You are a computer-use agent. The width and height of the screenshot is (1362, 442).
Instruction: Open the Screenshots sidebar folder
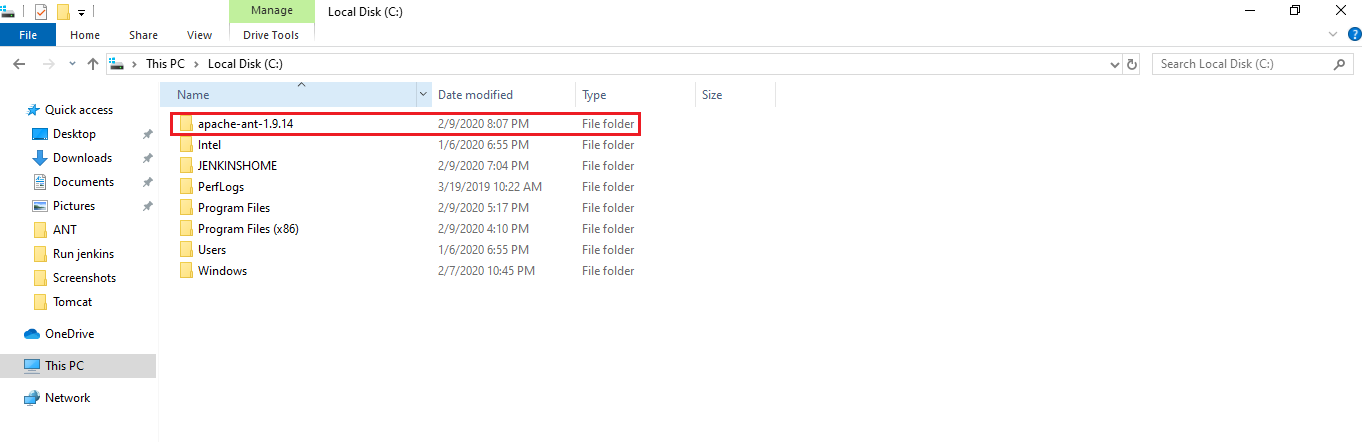(84, 278)
